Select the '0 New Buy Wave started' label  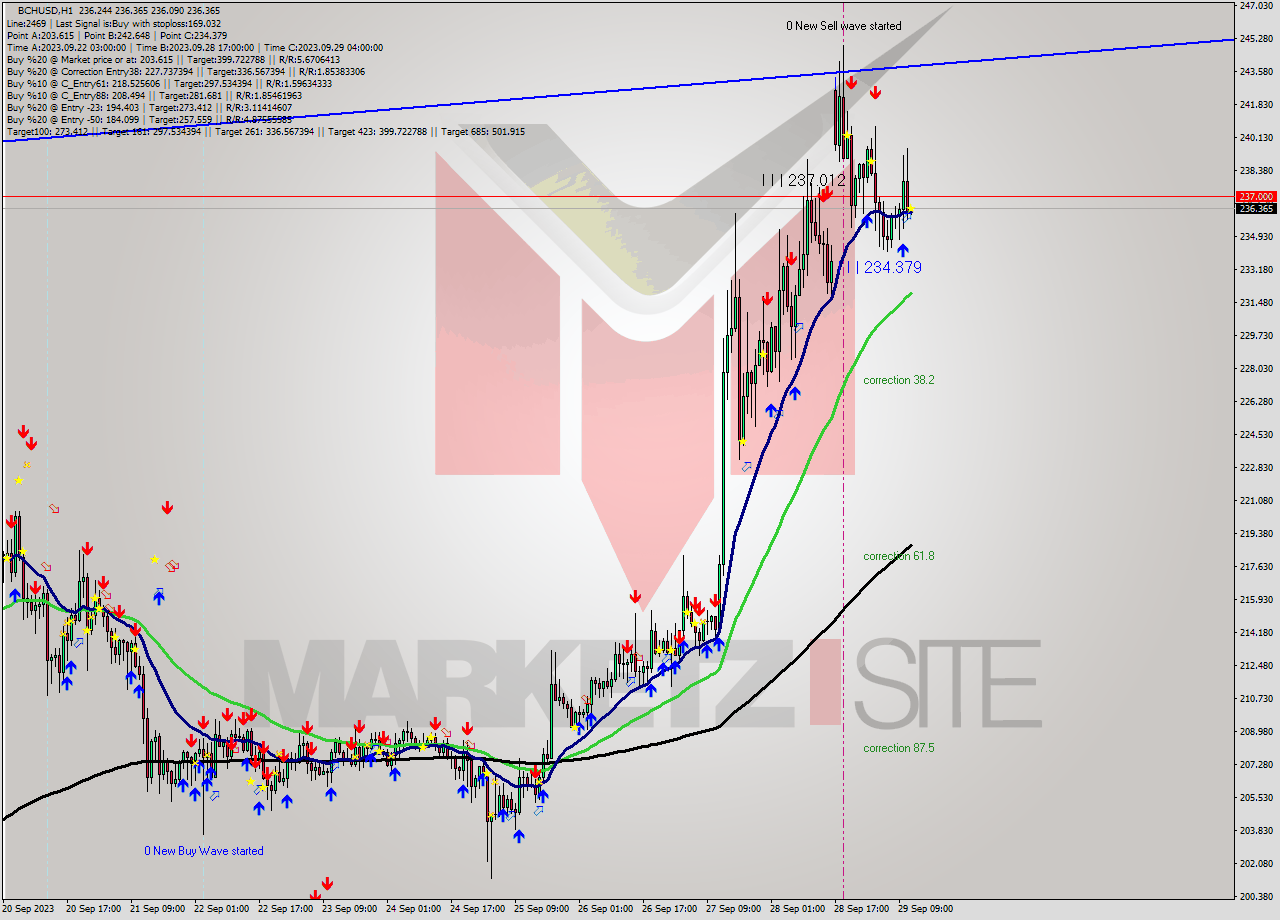coord(204,851)
